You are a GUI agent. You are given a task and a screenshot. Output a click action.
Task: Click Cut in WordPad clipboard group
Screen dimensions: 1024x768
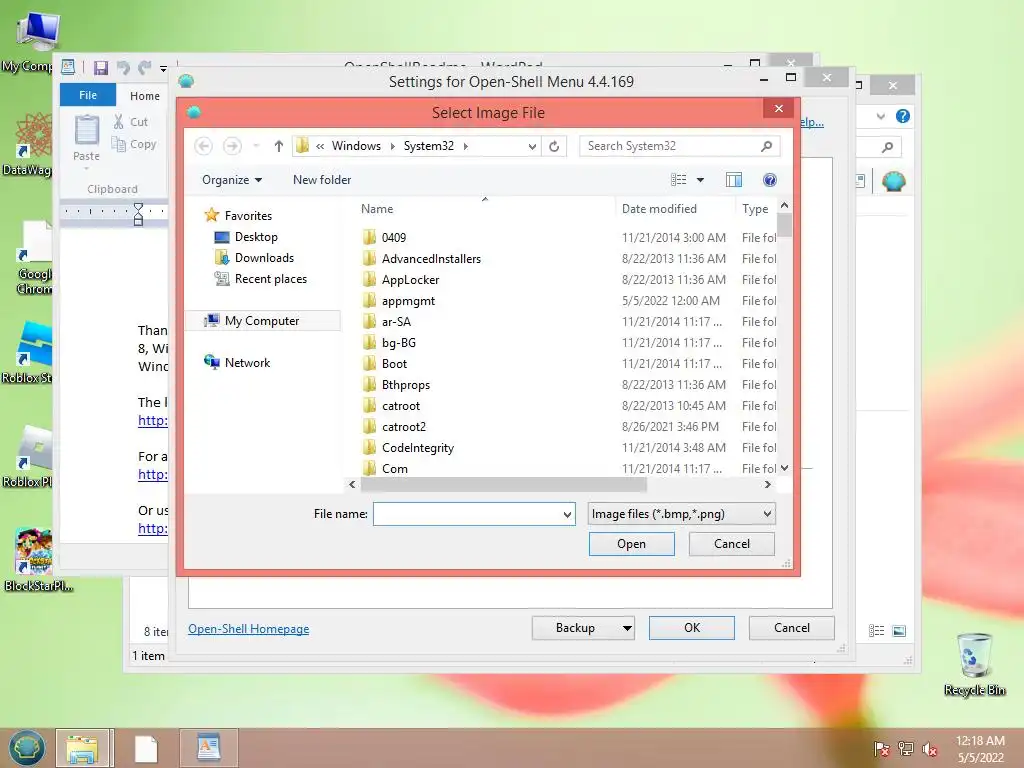click(131, 121)
